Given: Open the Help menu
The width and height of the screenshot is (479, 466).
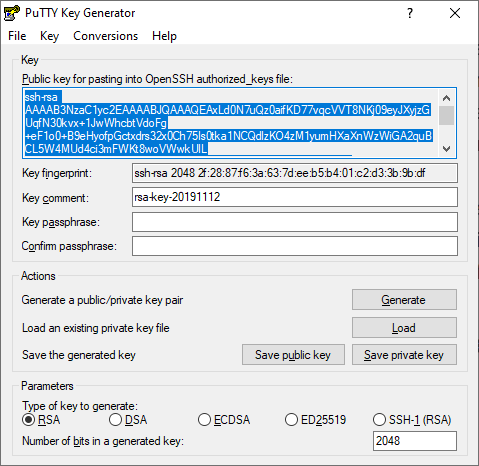Looking at the screenshot, I should [164, 36].
